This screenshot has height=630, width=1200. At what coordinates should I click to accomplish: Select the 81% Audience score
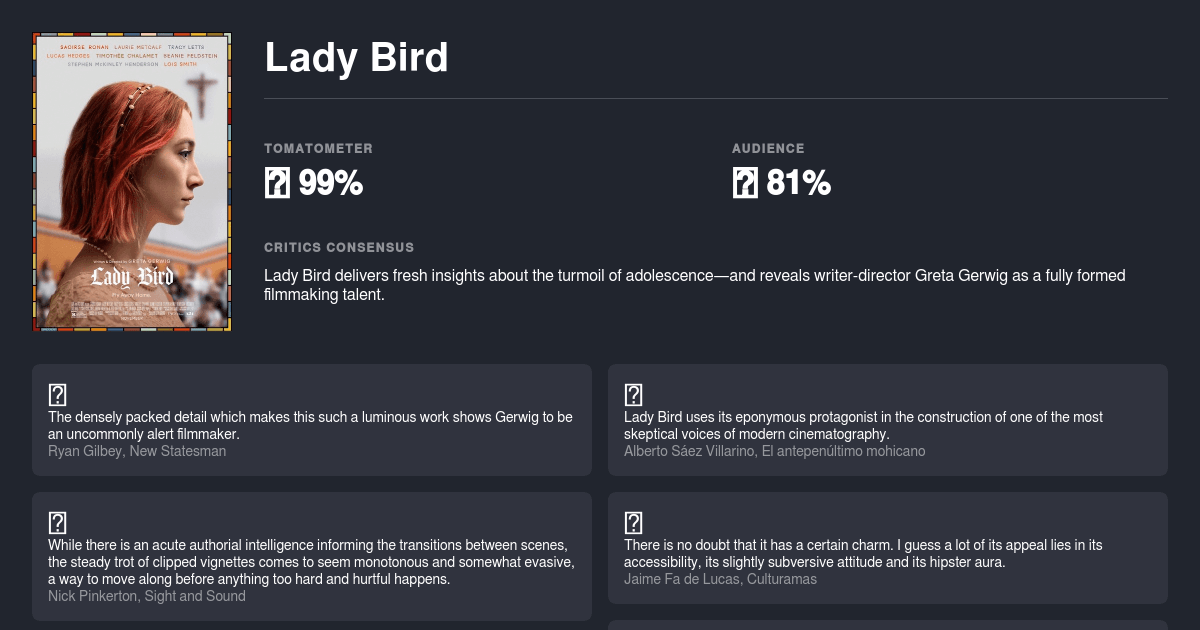point(798,183)
